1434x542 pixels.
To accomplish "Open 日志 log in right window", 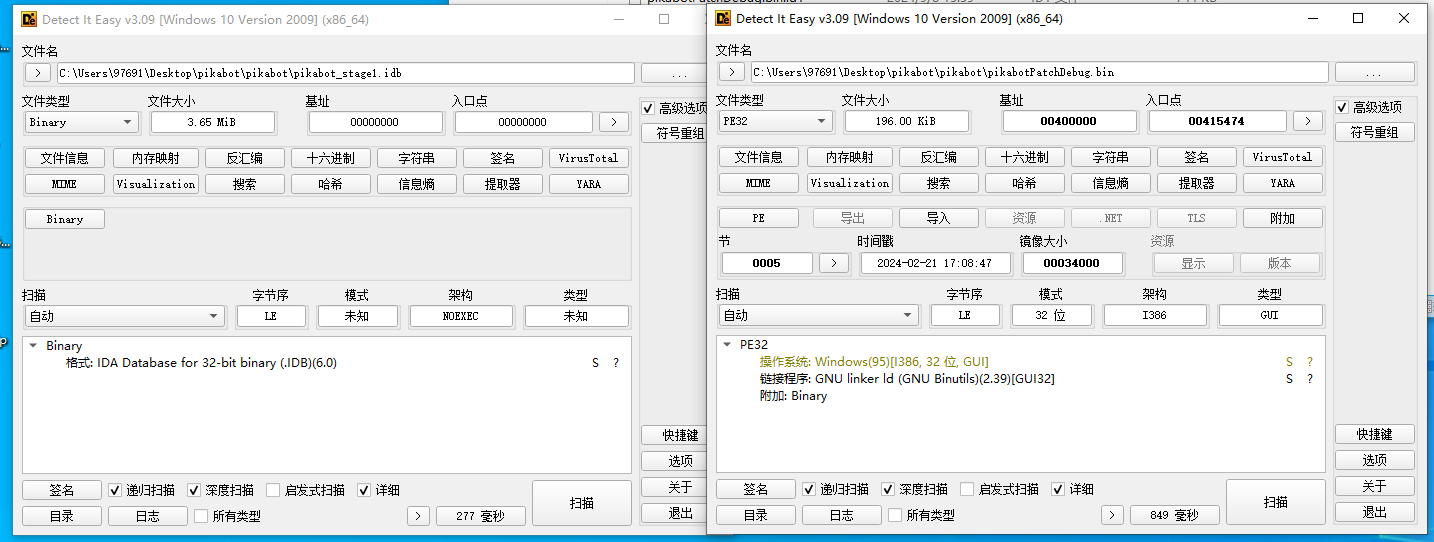I will pyautogui.click(x=842, y=515).
